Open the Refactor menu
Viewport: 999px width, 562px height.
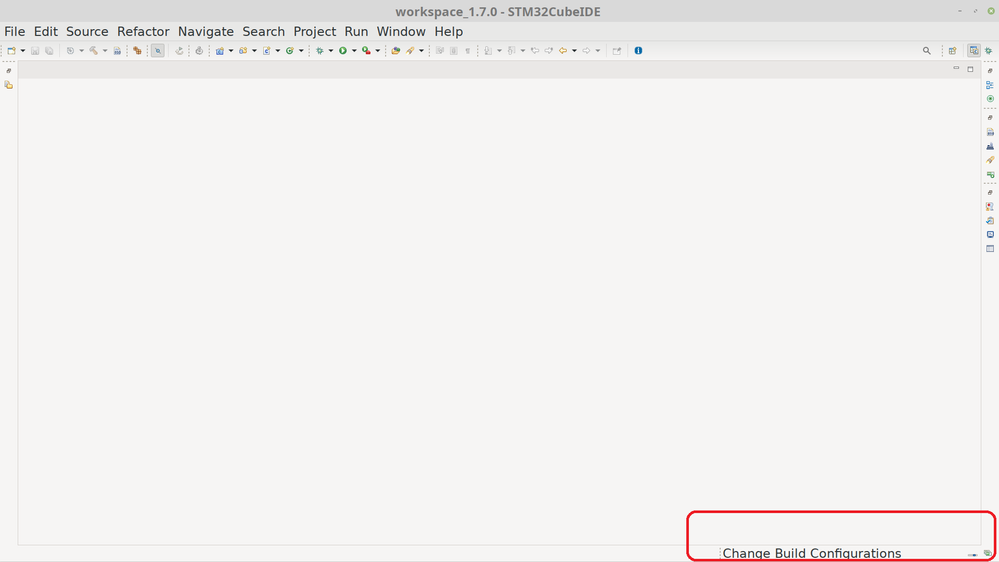point(143,31)
